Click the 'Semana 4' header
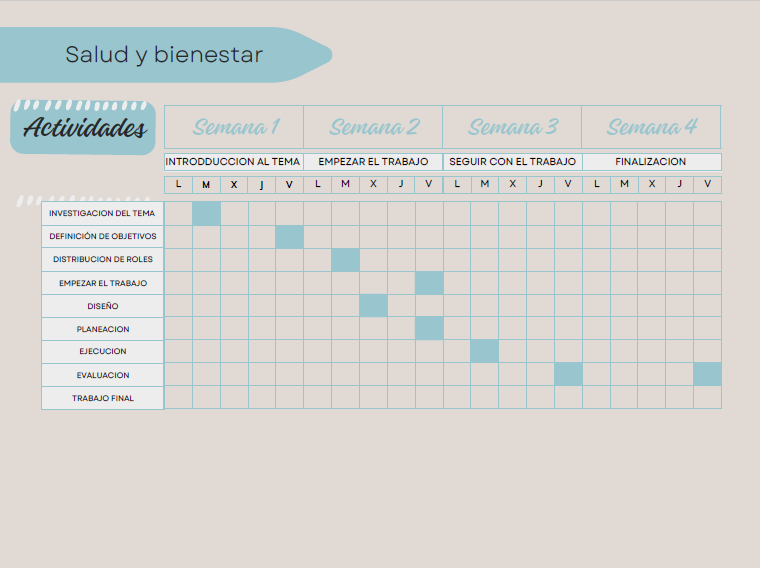760x568 pixels. (x=651, y=127)
